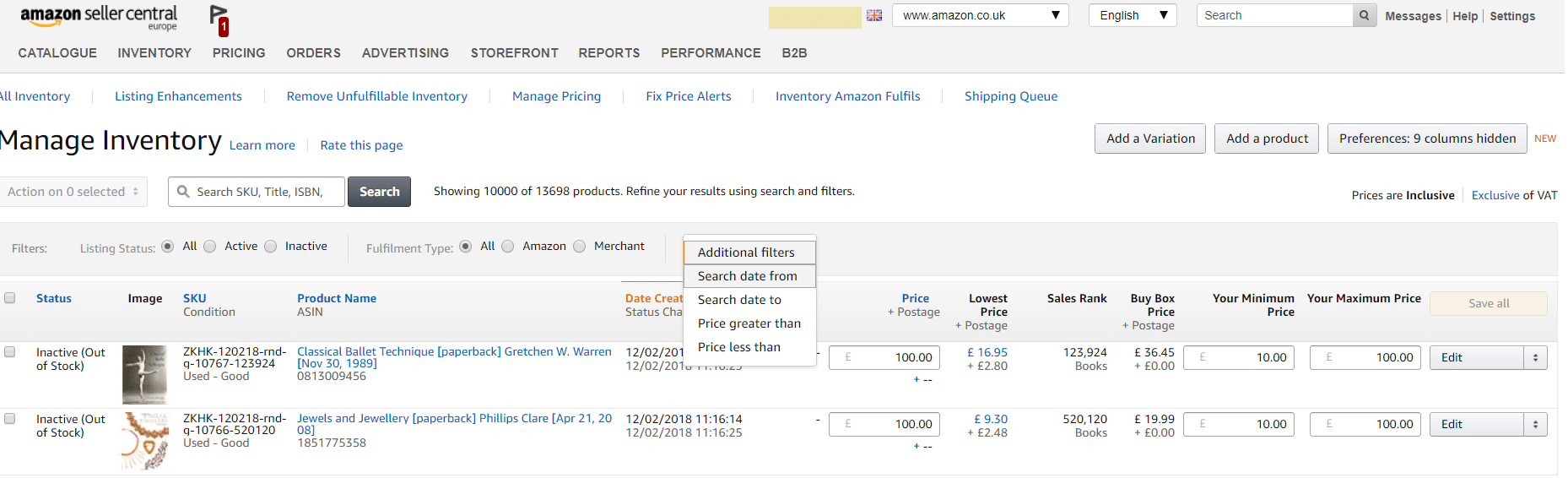
Task: Go to Listing Enhancements tab
Action: 178,96
